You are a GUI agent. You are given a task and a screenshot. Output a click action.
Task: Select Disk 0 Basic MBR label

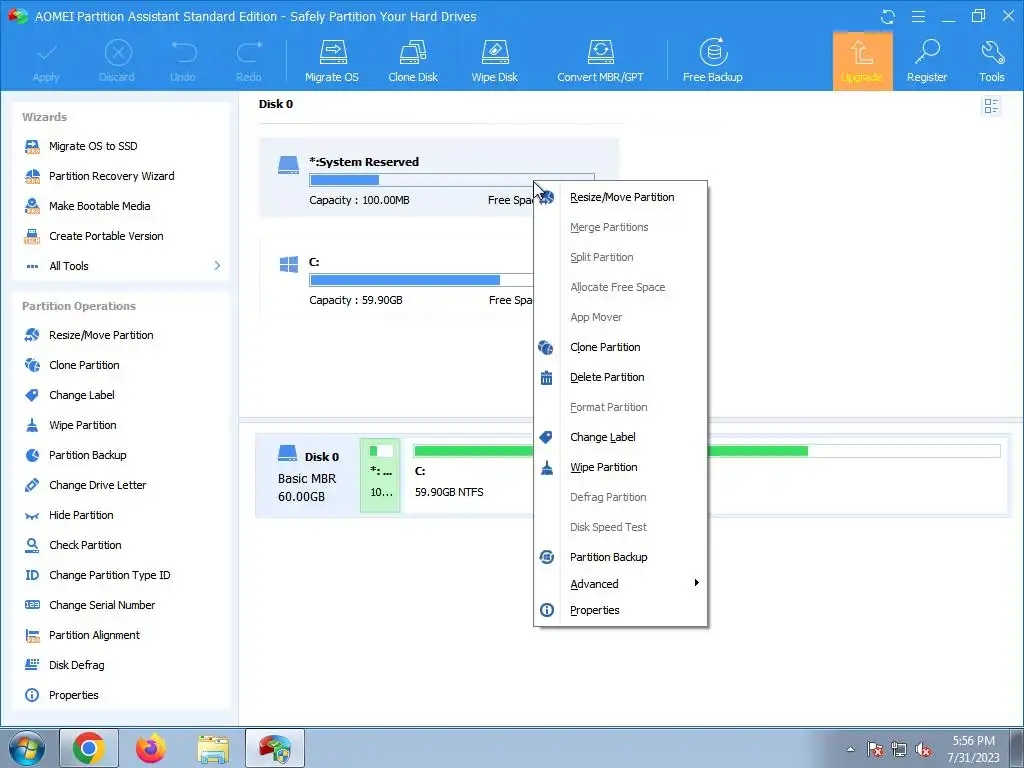point(308,475)
